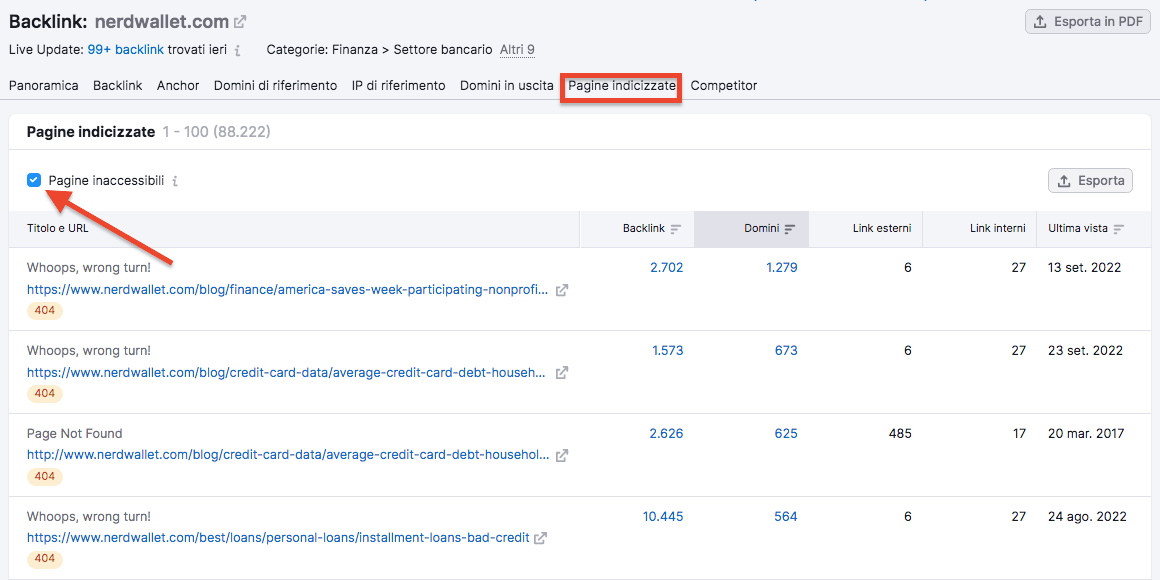Click the 10.445 backlink count
This screenshot has width=1160, height=580.
663,517
